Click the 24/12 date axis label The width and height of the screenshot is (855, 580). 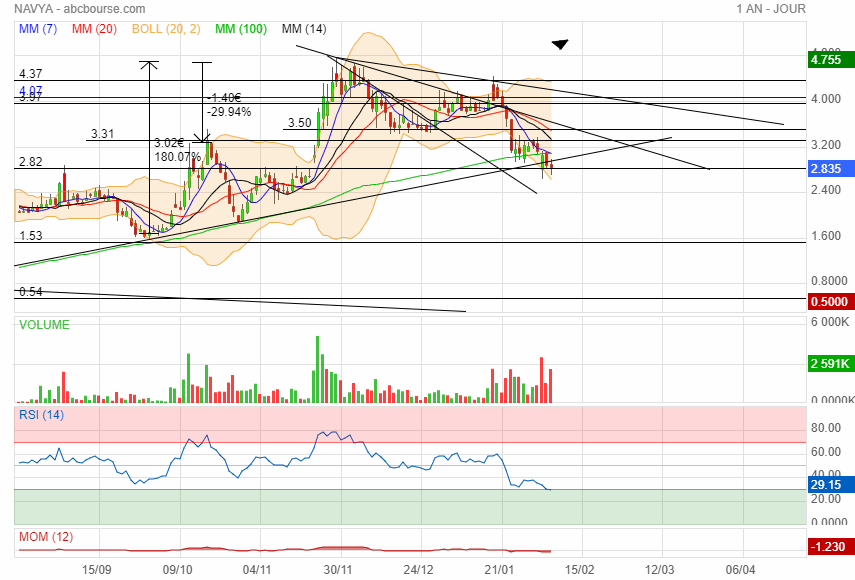click(x=418, y=570)
